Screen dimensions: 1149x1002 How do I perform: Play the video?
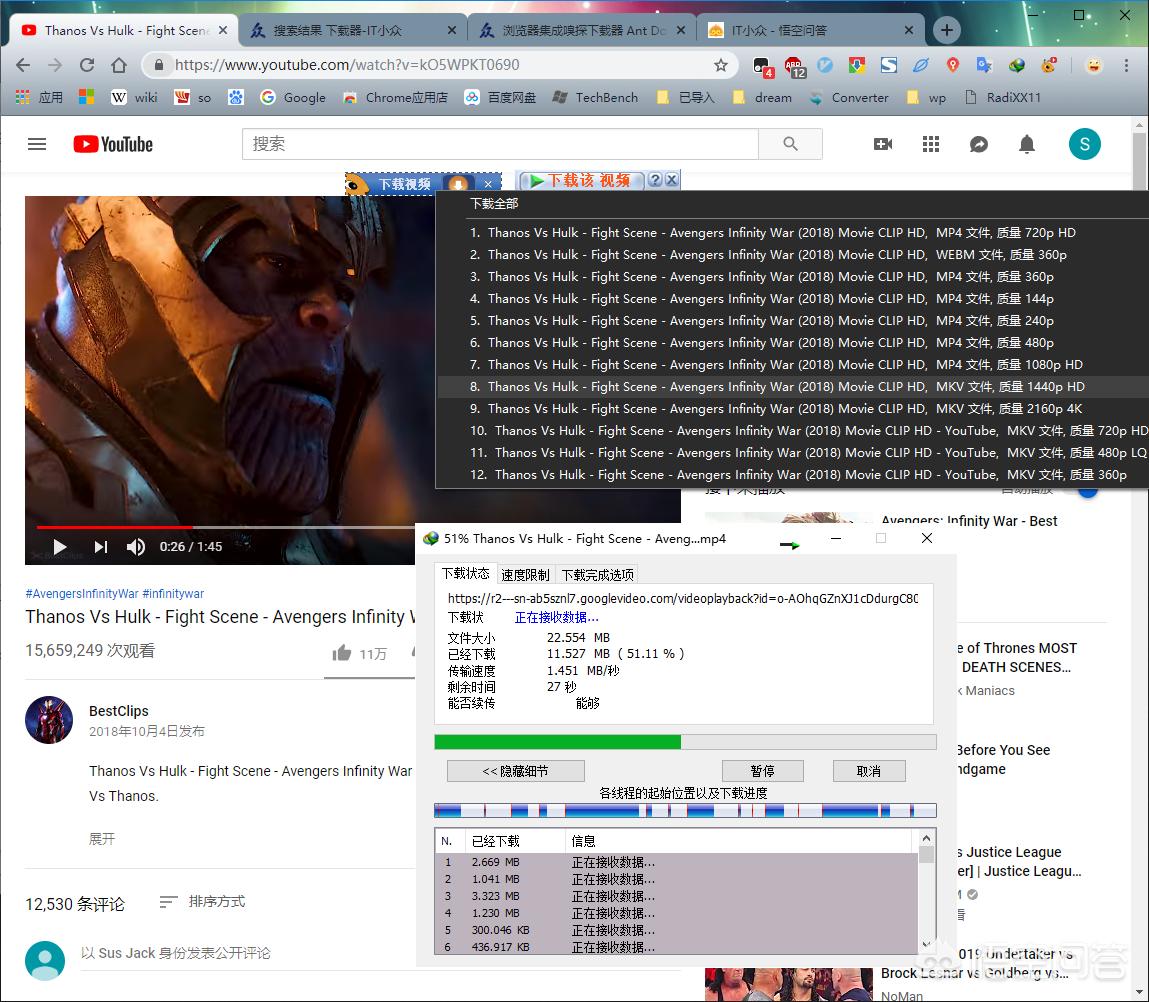click(x=60, y=547)
